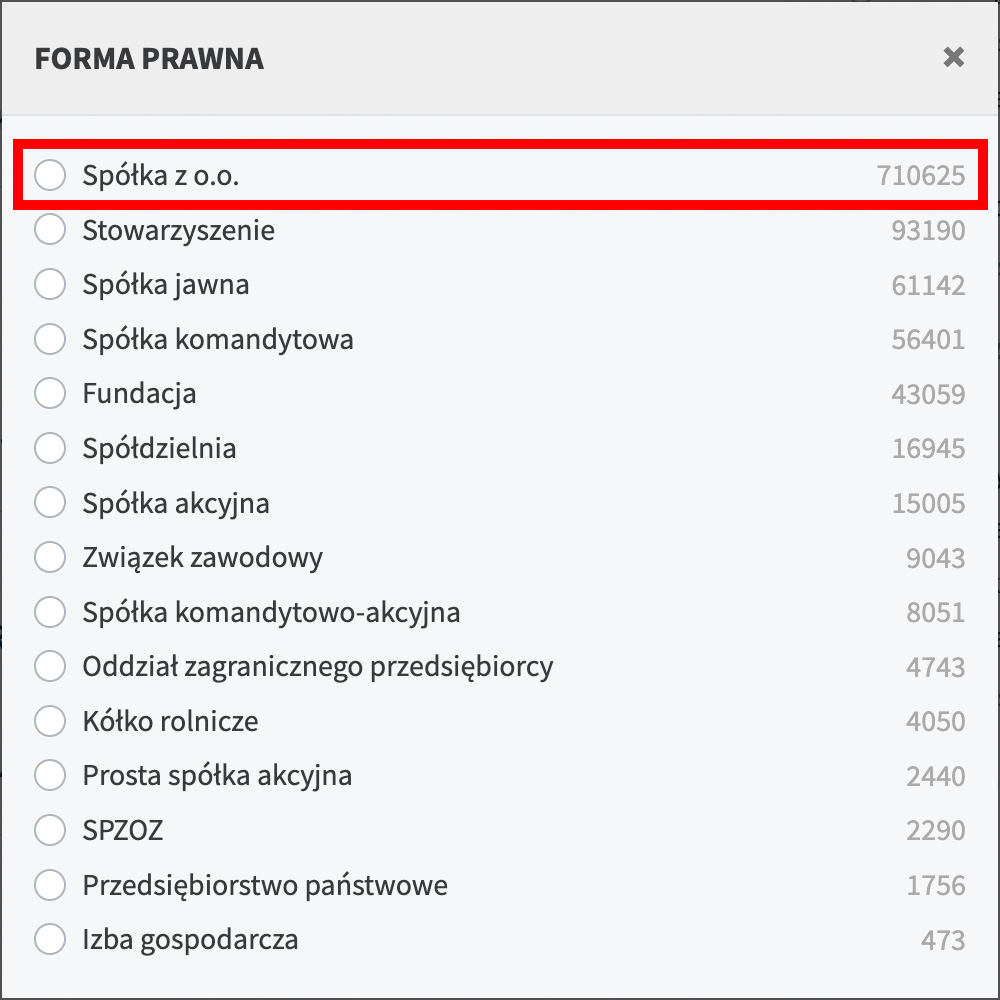The image size is (1000, 1000).
Task: Select the Izba gospodarcza radio button
Action: 50,938
